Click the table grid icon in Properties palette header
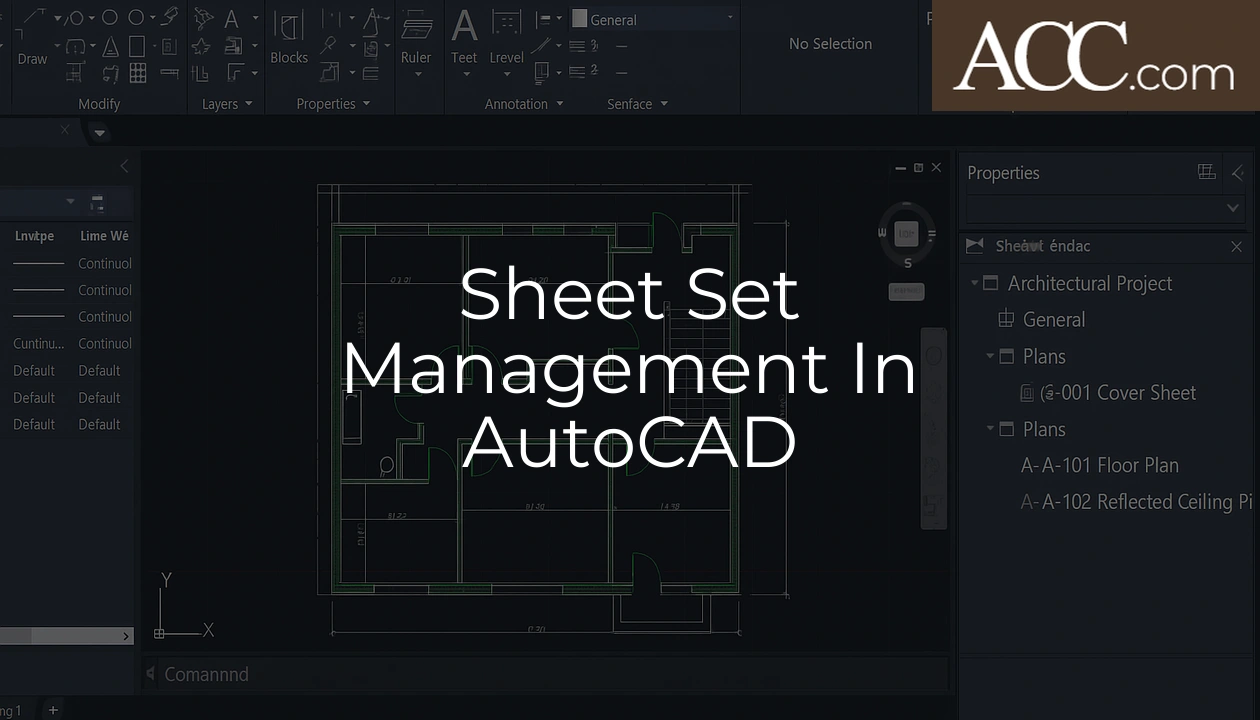Image resolution: width=1260 pixels, height=720 pixels. click(1207, 172)
